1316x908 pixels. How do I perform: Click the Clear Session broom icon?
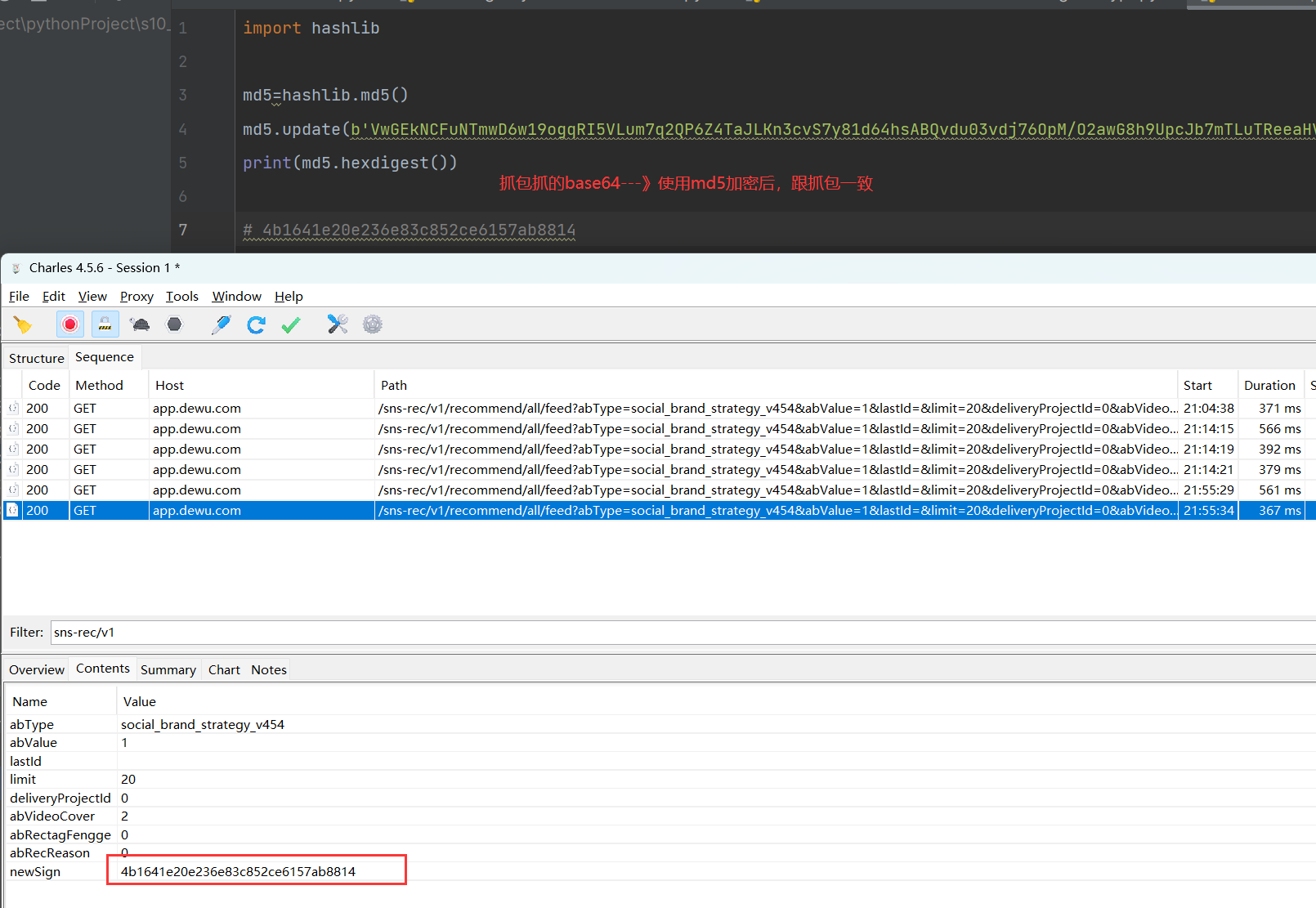click(x=23, y=325)
